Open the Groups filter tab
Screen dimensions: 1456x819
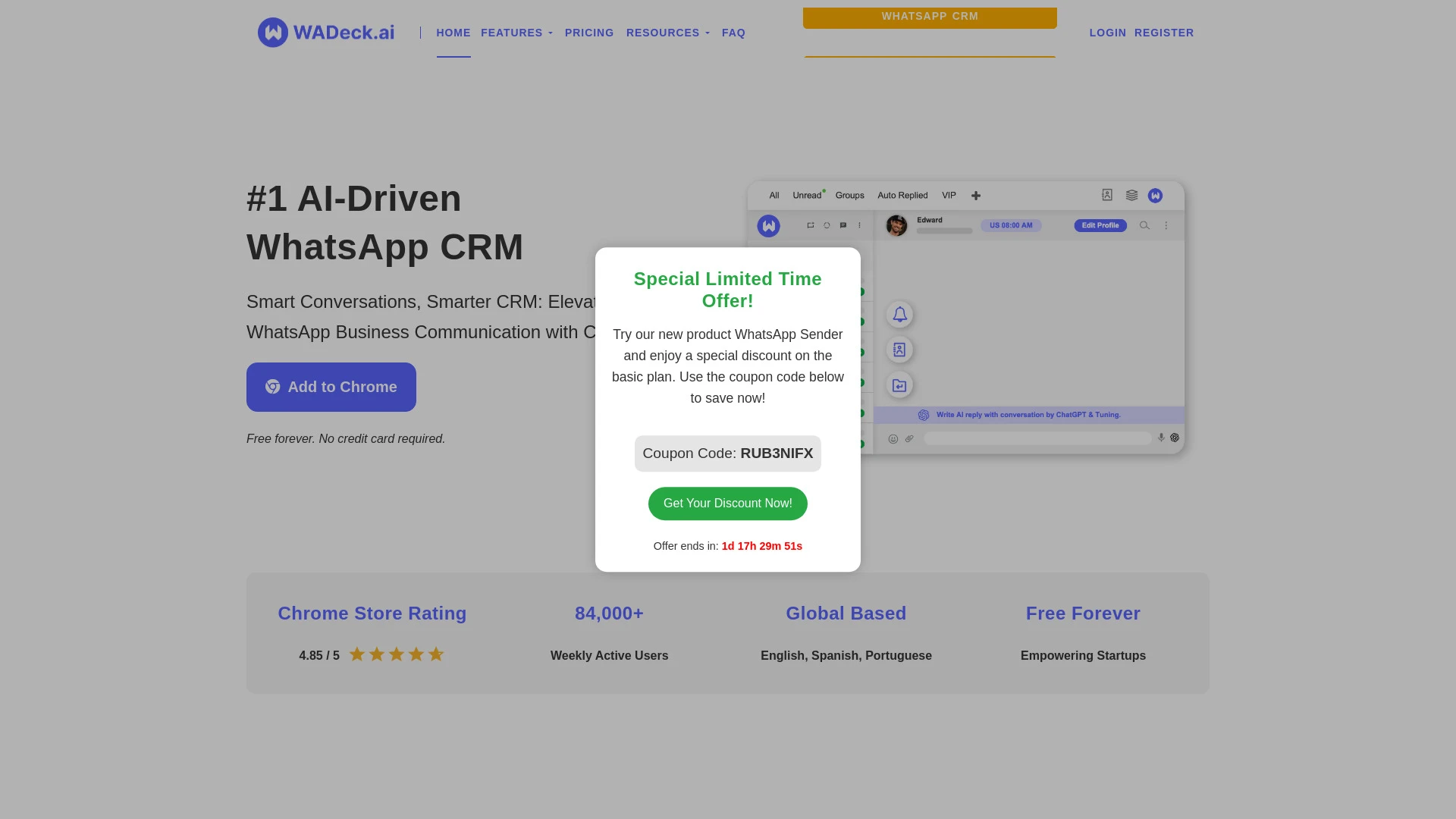[x=849, y=195]
